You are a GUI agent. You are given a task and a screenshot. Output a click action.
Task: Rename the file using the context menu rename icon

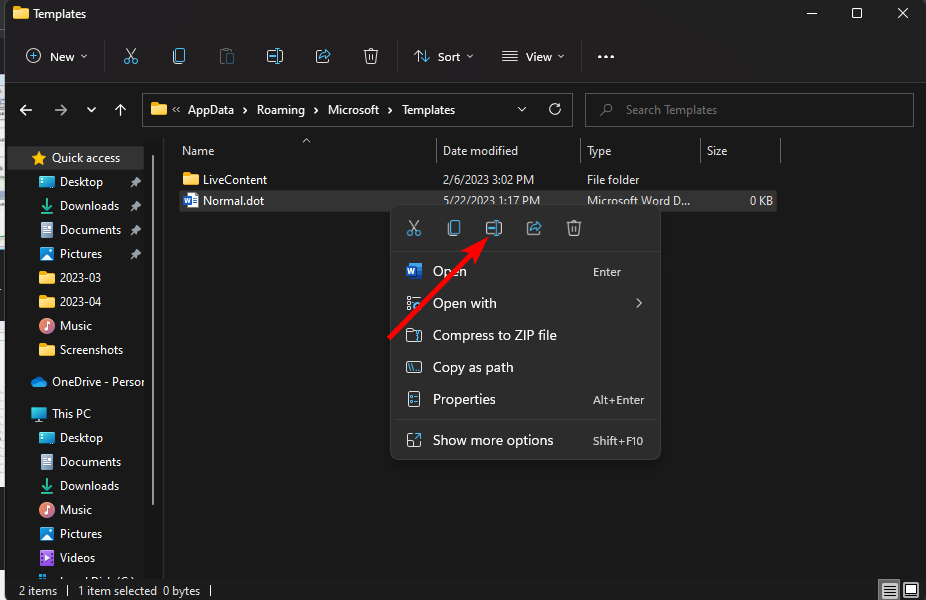click(x=494, y=228)
